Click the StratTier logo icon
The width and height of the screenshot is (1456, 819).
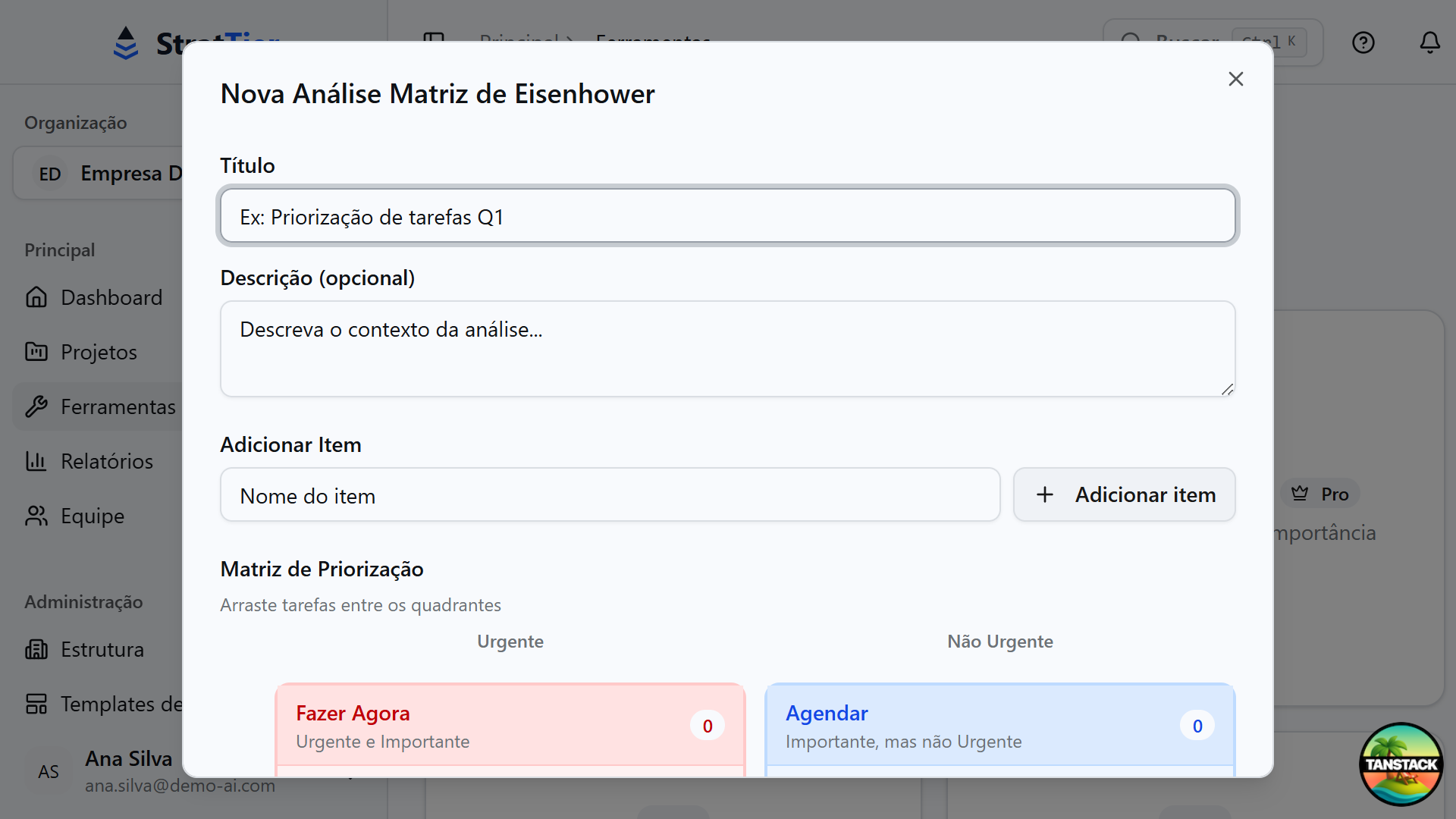click(126, 43)
